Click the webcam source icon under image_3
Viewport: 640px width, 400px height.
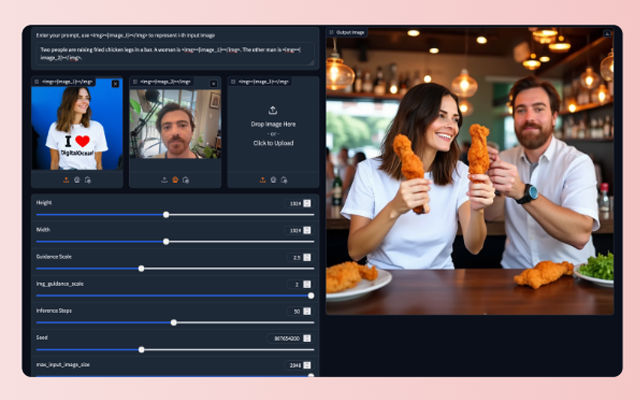click(x=273, y=180)
